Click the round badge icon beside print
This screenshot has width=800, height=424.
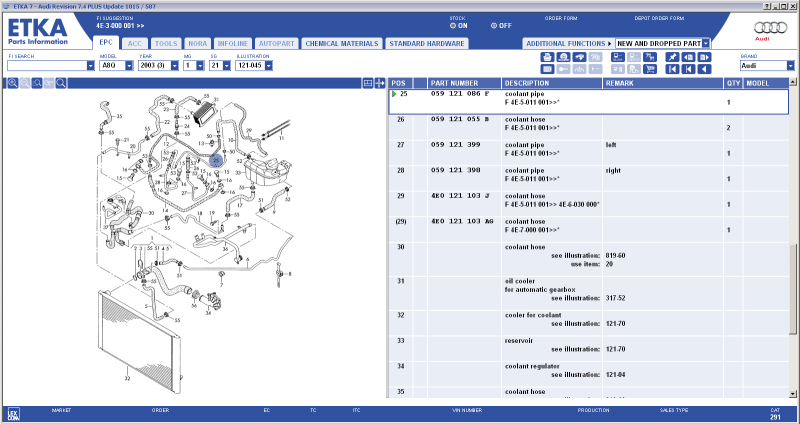(563, 57)
